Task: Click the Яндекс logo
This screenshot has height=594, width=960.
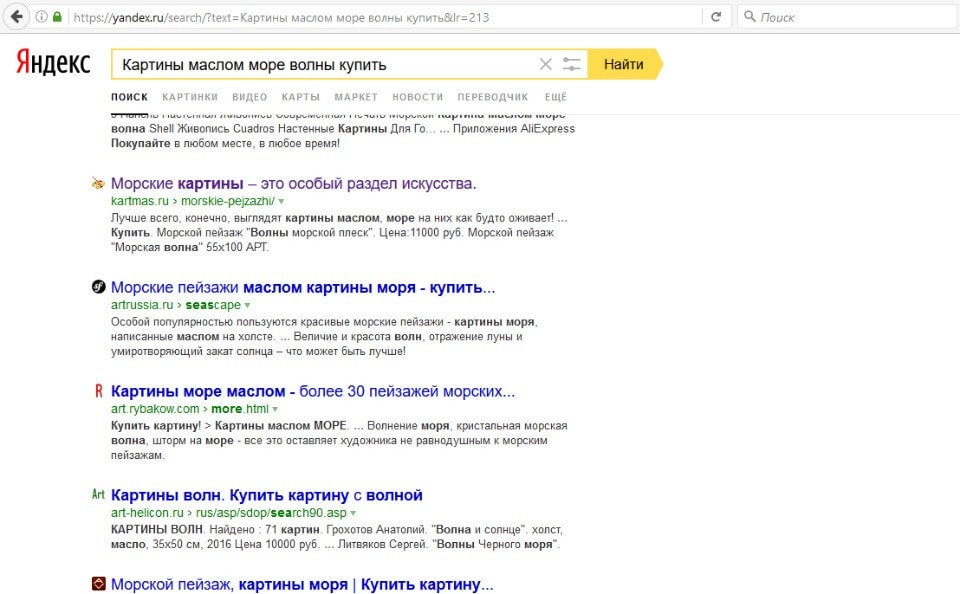Action: click(x=53, y=64)
